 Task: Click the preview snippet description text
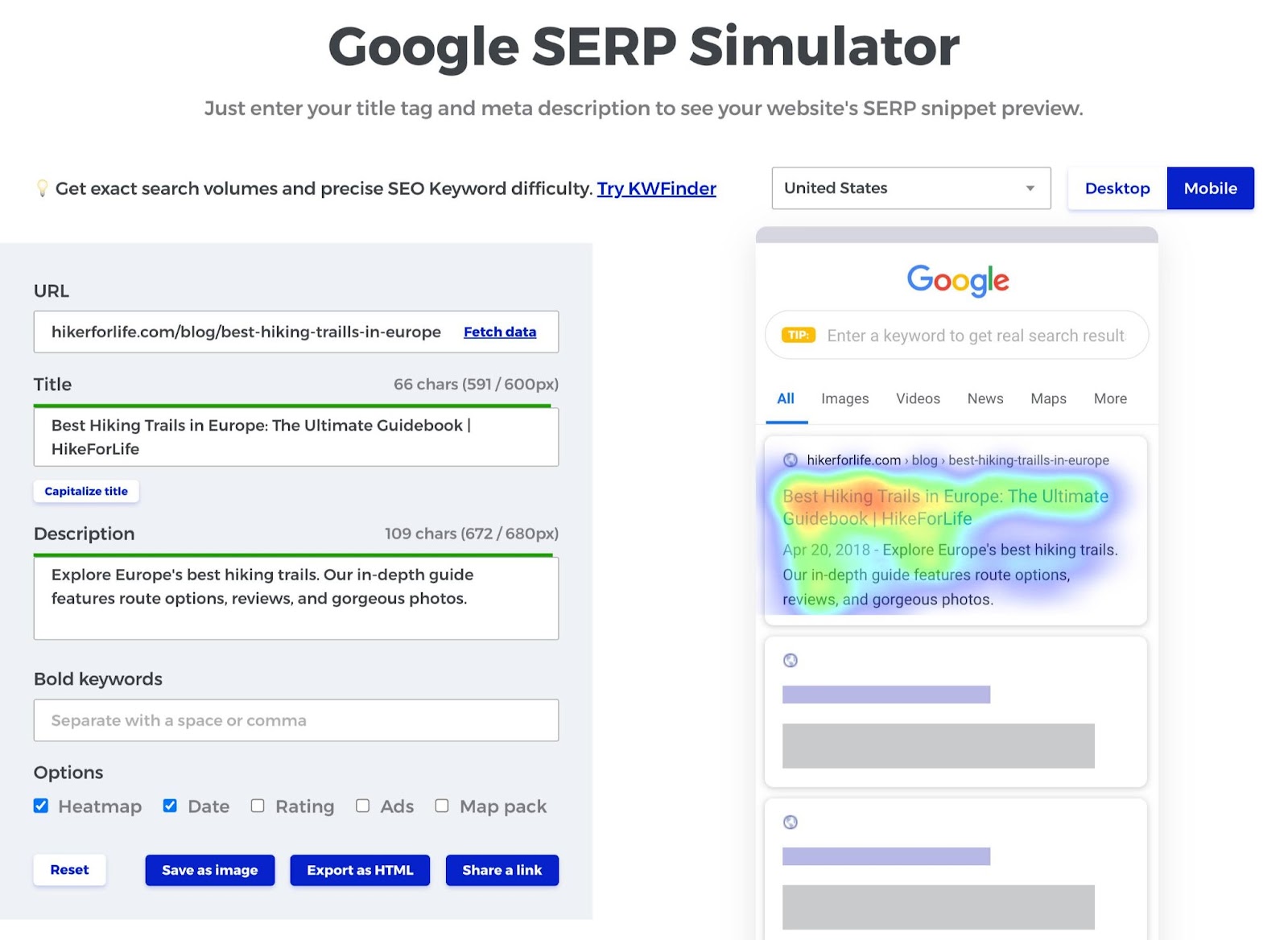click(x=950, y=575)
